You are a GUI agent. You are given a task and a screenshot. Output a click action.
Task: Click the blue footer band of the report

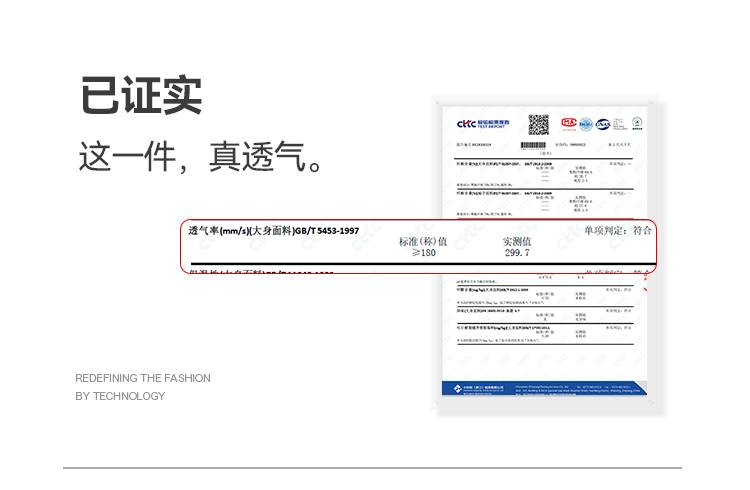[544, 388]
